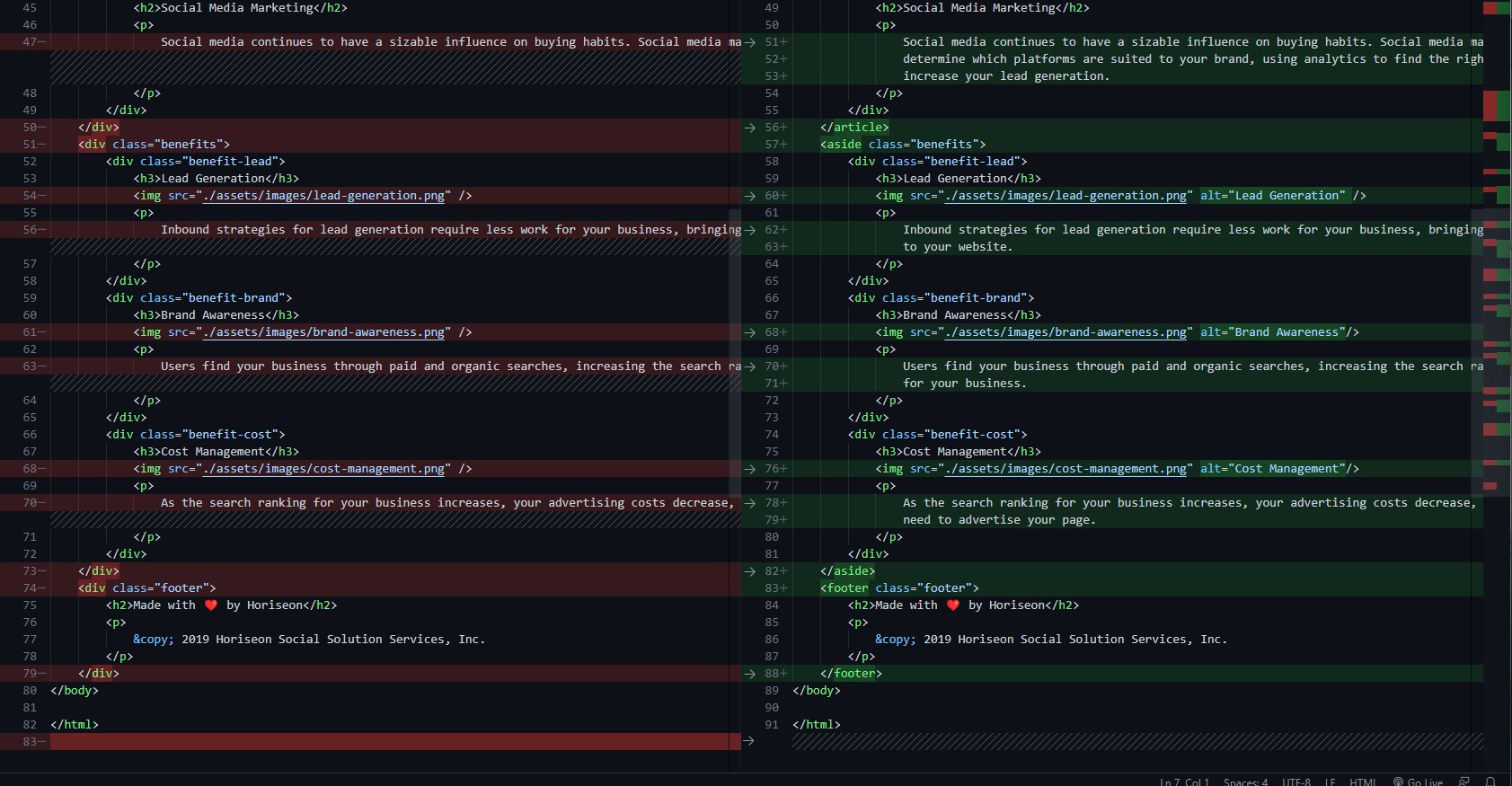Click "need to advertise your page." line 79
Screen dimensions: 1512x786
click(x=999, y=520)
